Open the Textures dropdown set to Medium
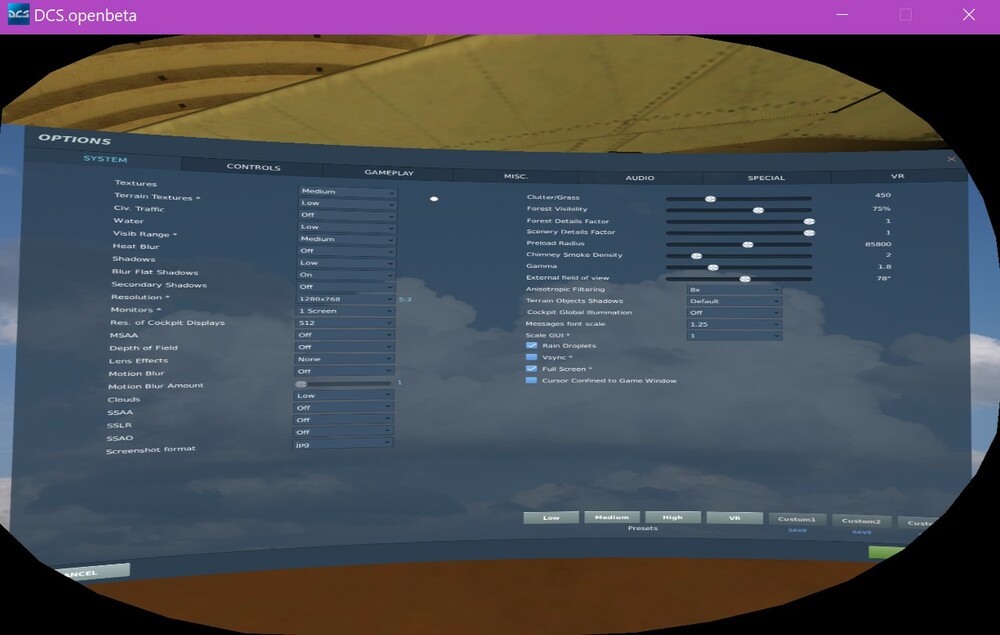The height and width of the screenshot is (635, 1000). click(348, 191)
